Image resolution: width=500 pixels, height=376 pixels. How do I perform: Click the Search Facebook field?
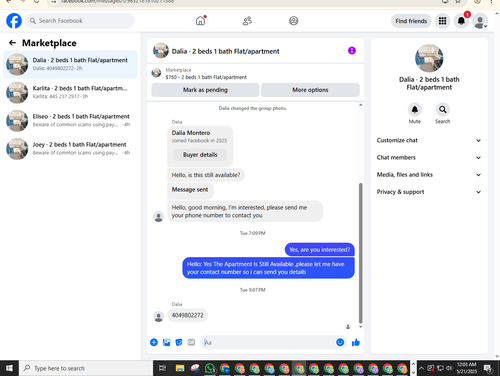tap(80, 21)
